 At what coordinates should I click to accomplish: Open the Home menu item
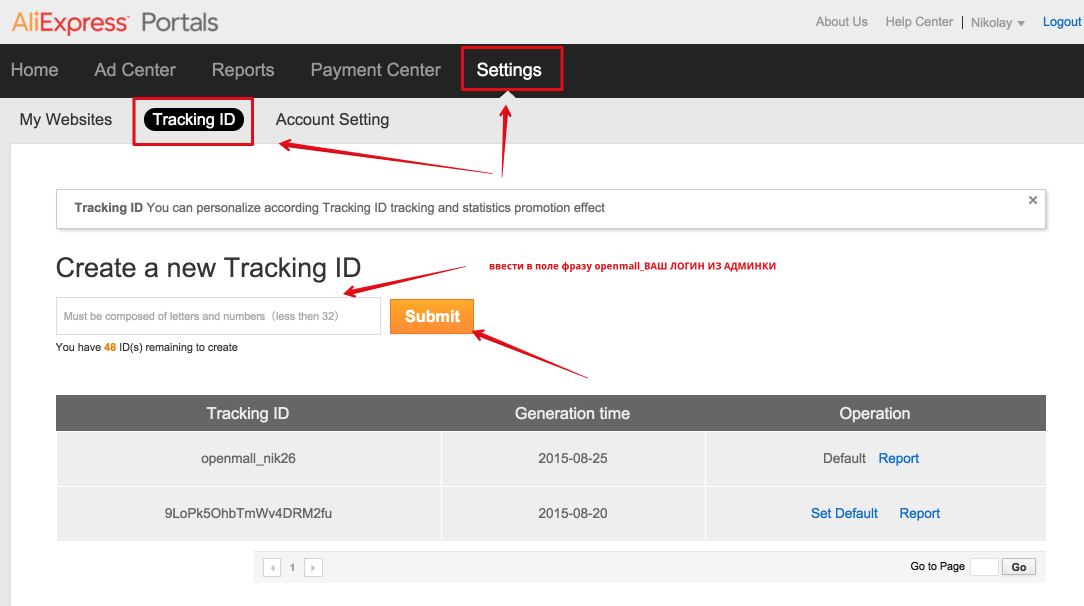tap(34, 70)
